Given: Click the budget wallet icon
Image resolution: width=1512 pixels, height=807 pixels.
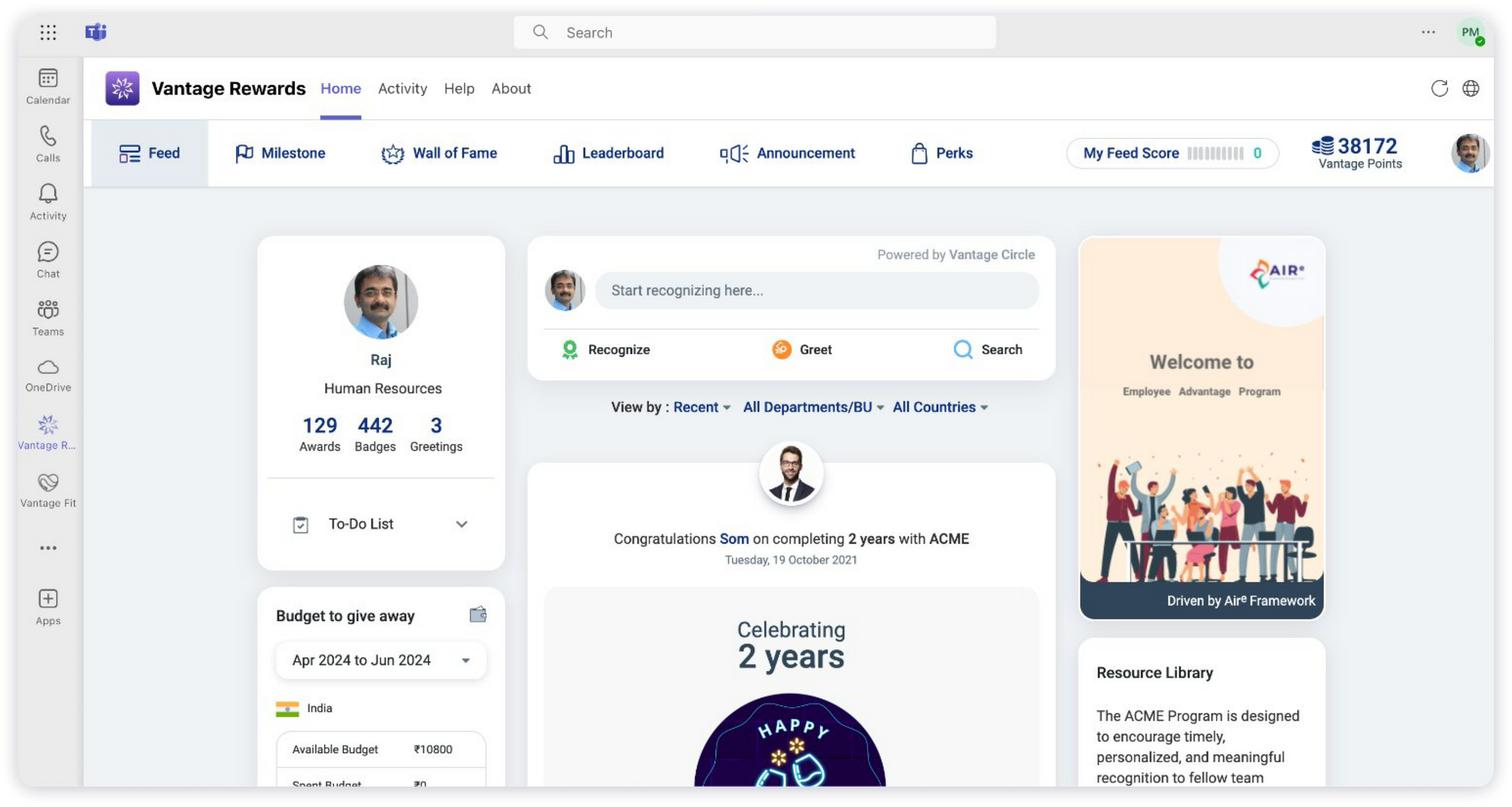Looking at the screenshot, I should coord(478,614).
